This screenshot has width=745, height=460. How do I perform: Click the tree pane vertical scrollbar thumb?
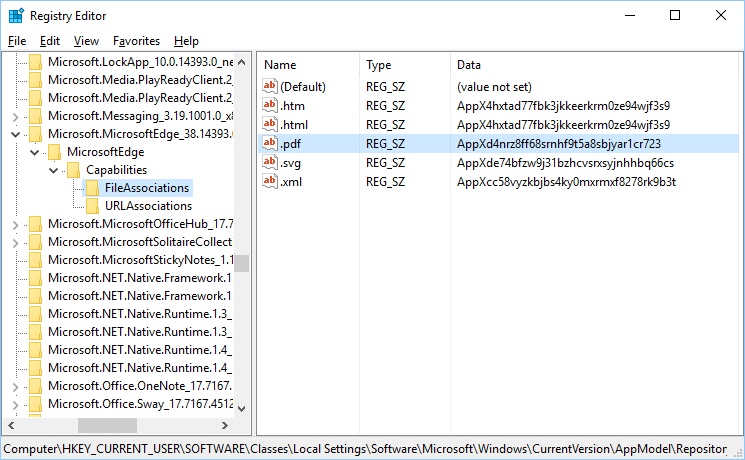[241, 264]
